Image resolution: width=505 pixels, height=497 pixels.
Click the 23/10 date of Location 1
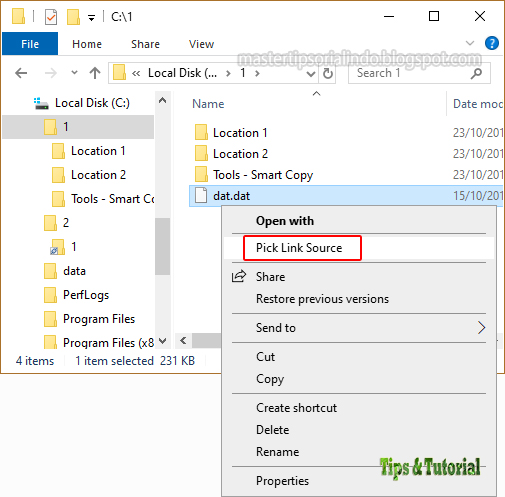point(478,133)
